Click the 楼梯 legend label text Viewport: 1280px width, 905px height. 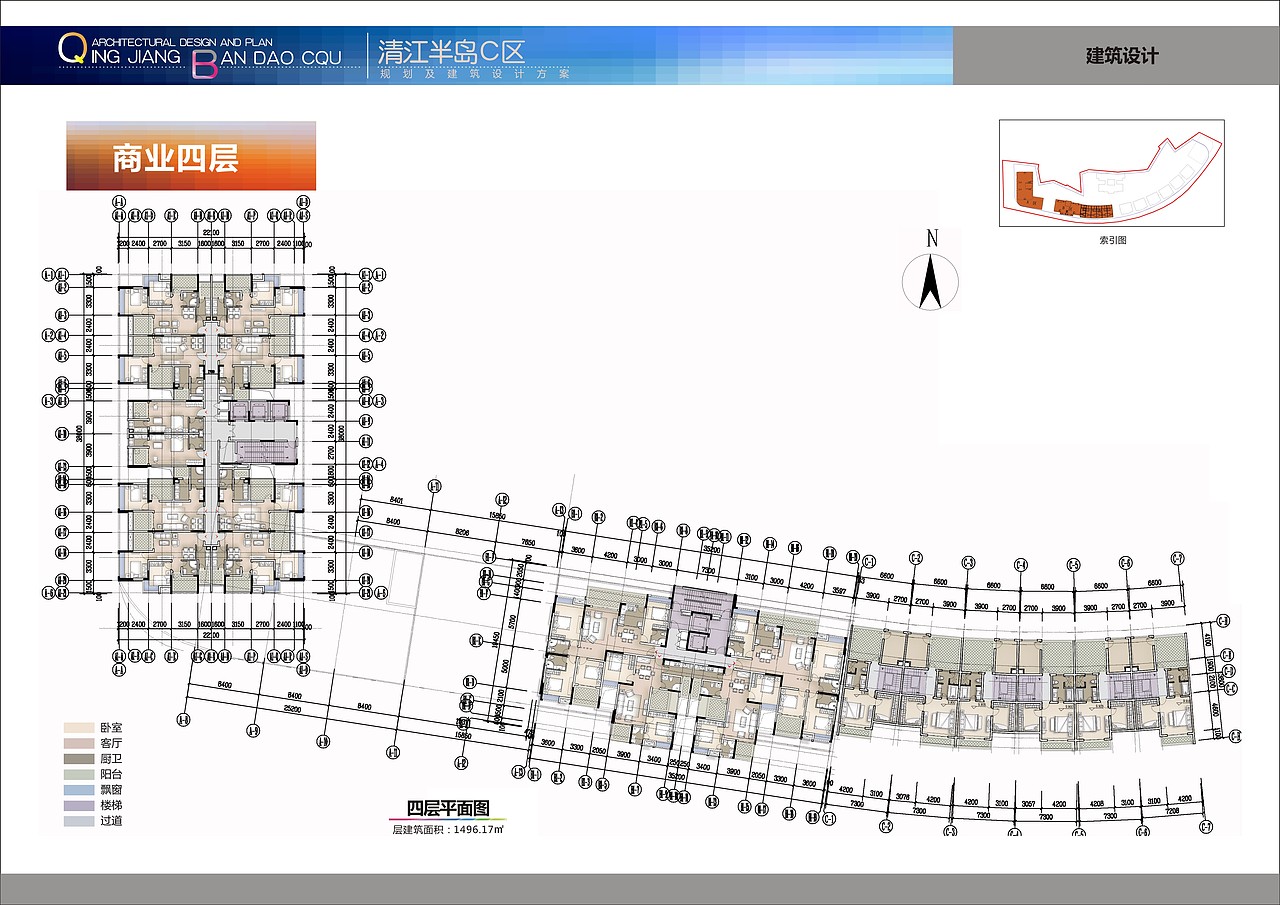pos(111,806)
